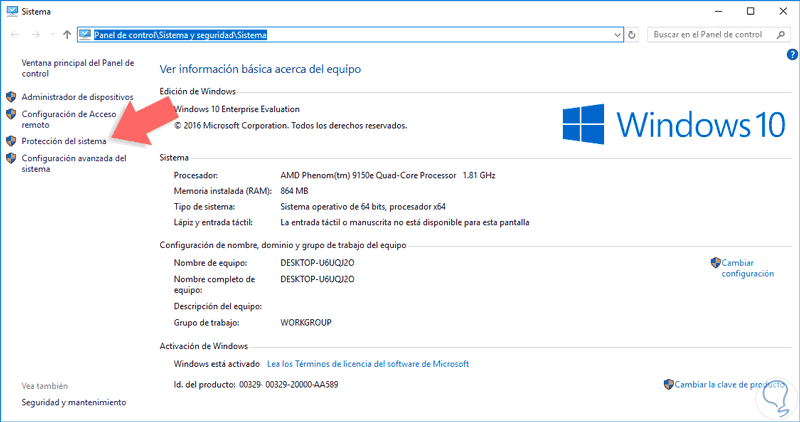800x422 pixels.
Task: Open Configuración avanzada del sistema
Action: [74, 163]
